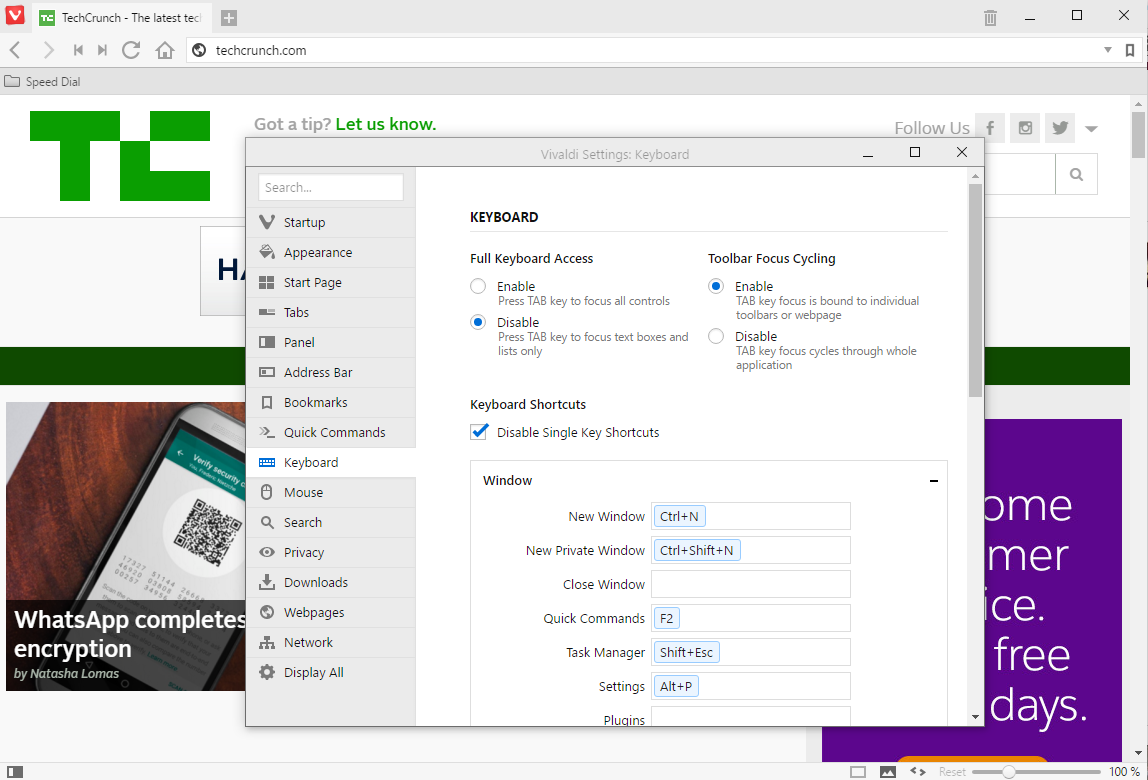The width and height of the screenshot is (1148, 780).
Task: Click the Let us know link
Action: pyautogui.click(x=385, y=124)
